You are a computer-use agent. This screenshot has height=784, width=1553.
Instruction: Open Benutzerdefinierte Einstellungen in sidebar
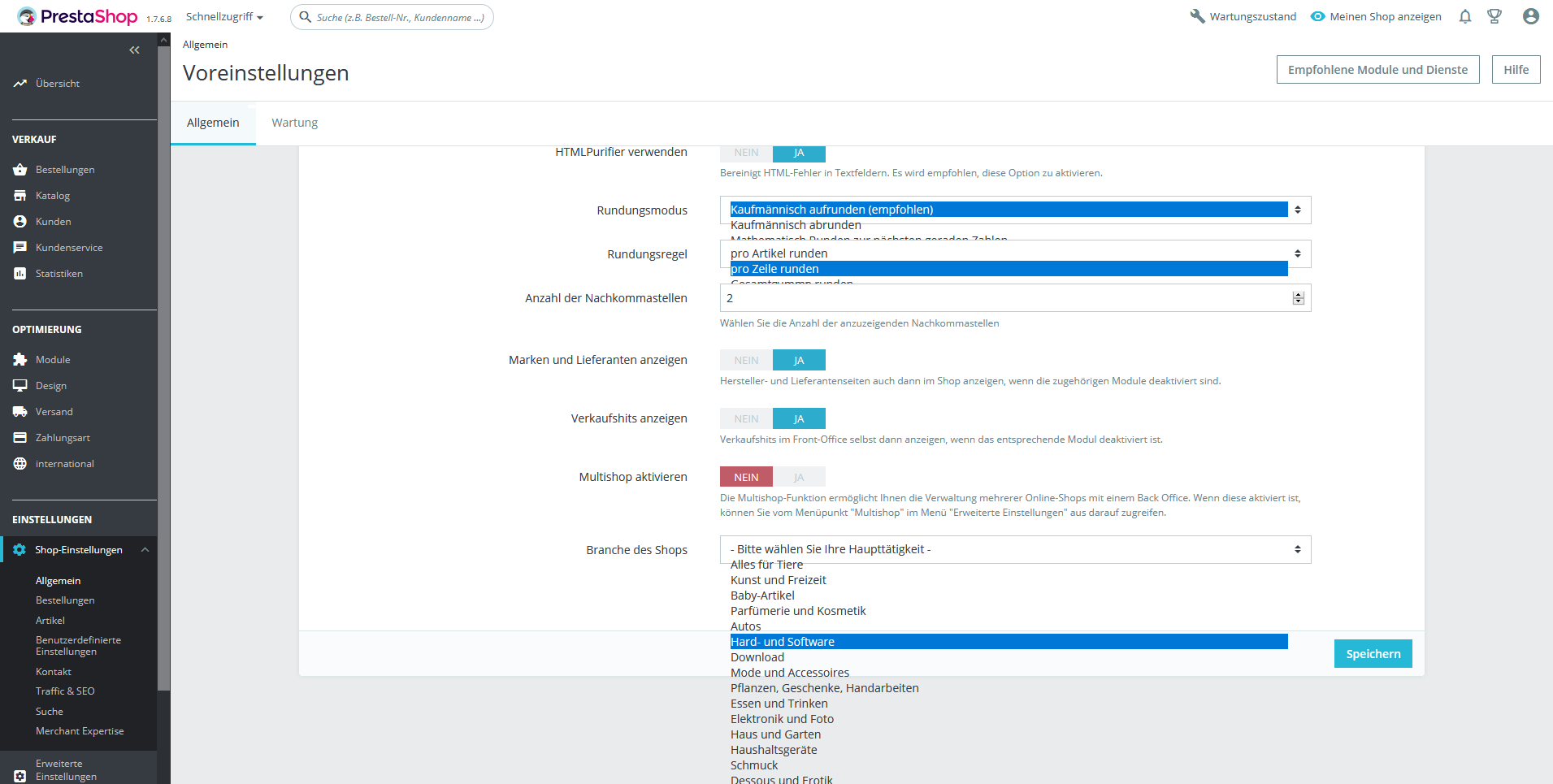(78, 646)
